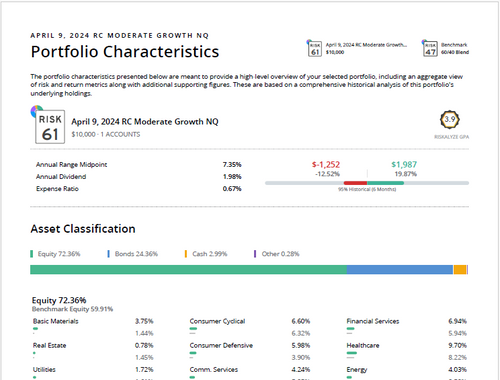Viewport: 500px width, 380px height.
Task: Click the large Risk 61 badge
Action: coord(50,127)
